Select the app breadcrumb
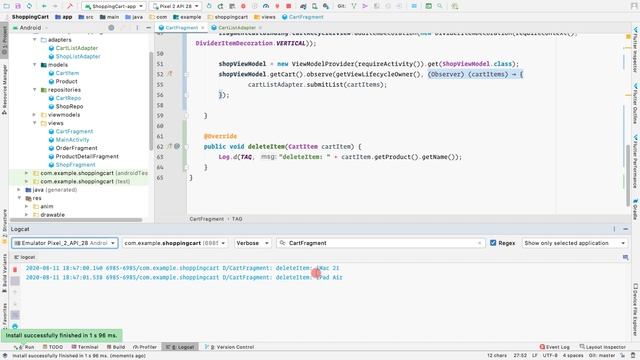The width and height of the screenshot is (640, 360). tap(64, 17)
